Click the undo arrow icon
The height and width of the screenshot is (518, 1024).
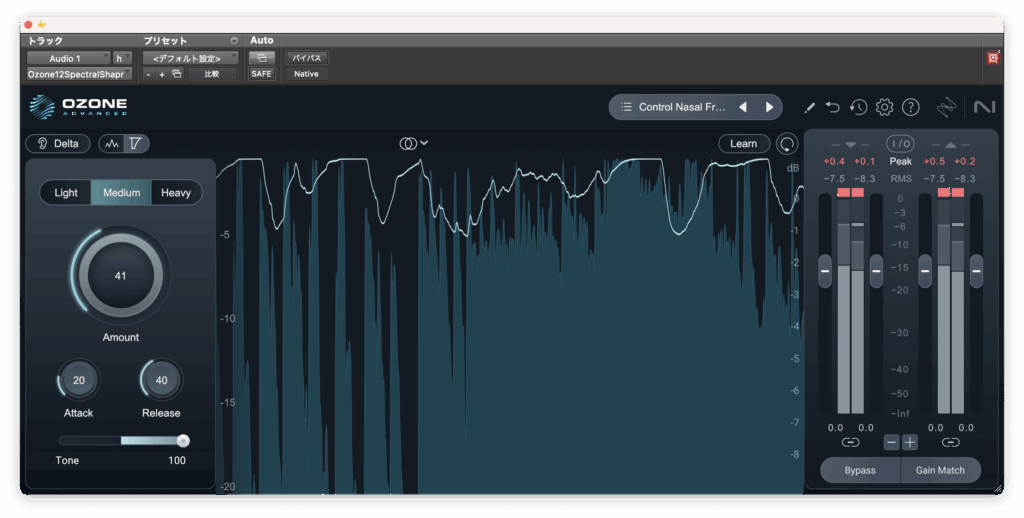pyautogui.click(x=833, y=107)
